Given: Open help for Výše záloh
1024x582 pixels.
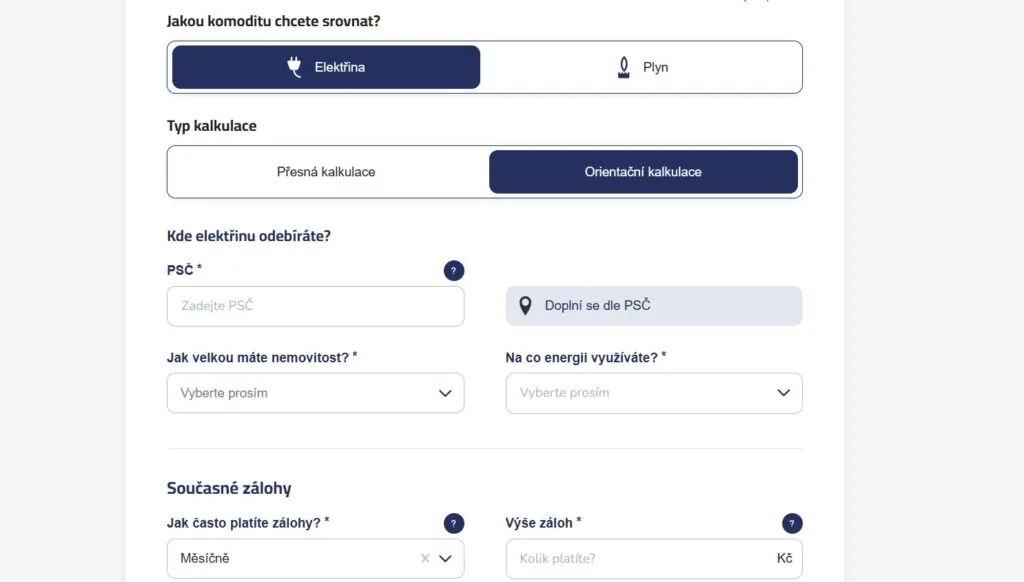Looking at the screenshot, I should pos(792,523).
